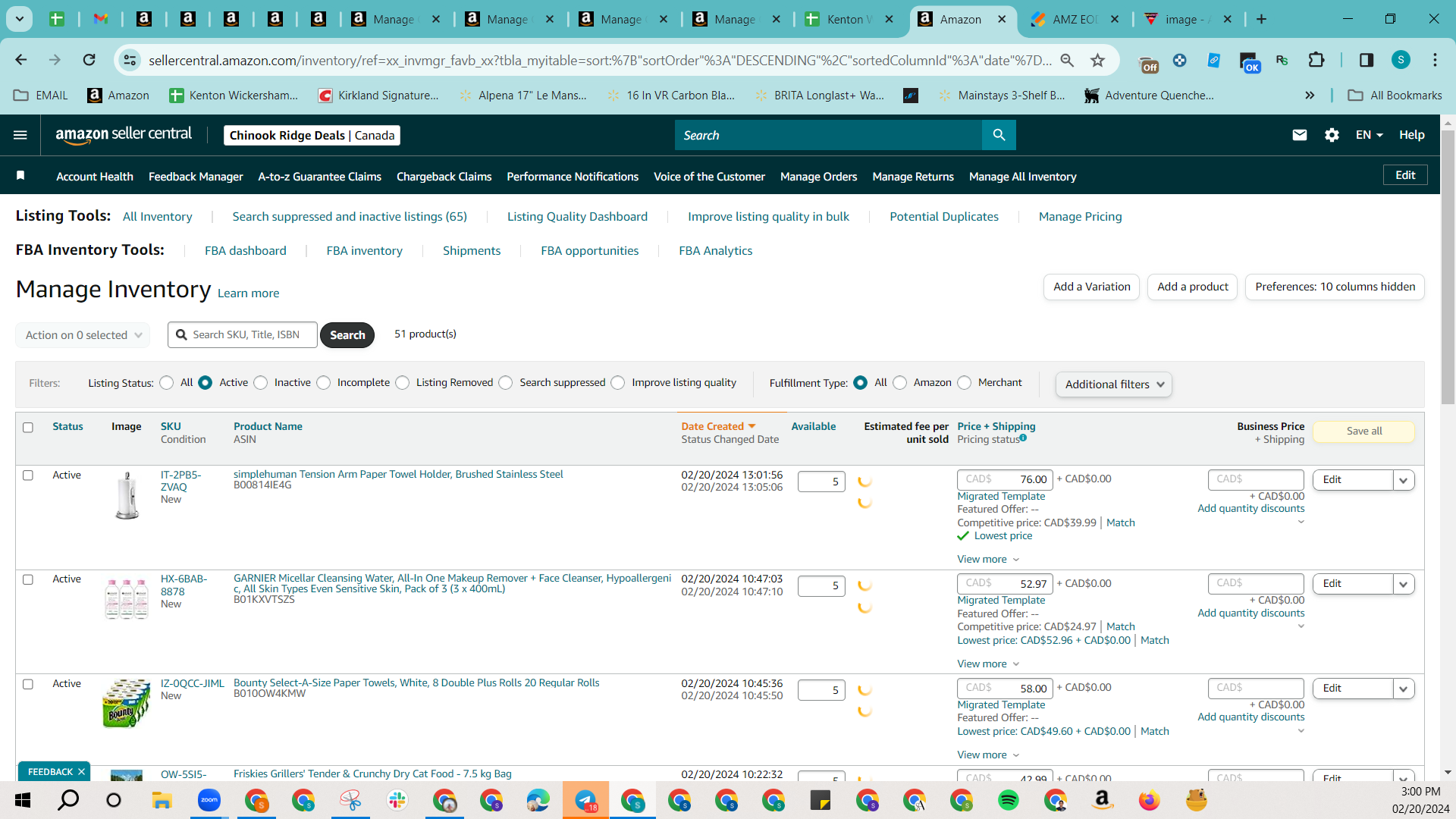This screenshot has width=1456, height=819.
Task: Open the Chrome three-dot menu
Action: pyautogui.click(x=1435, y=60)
